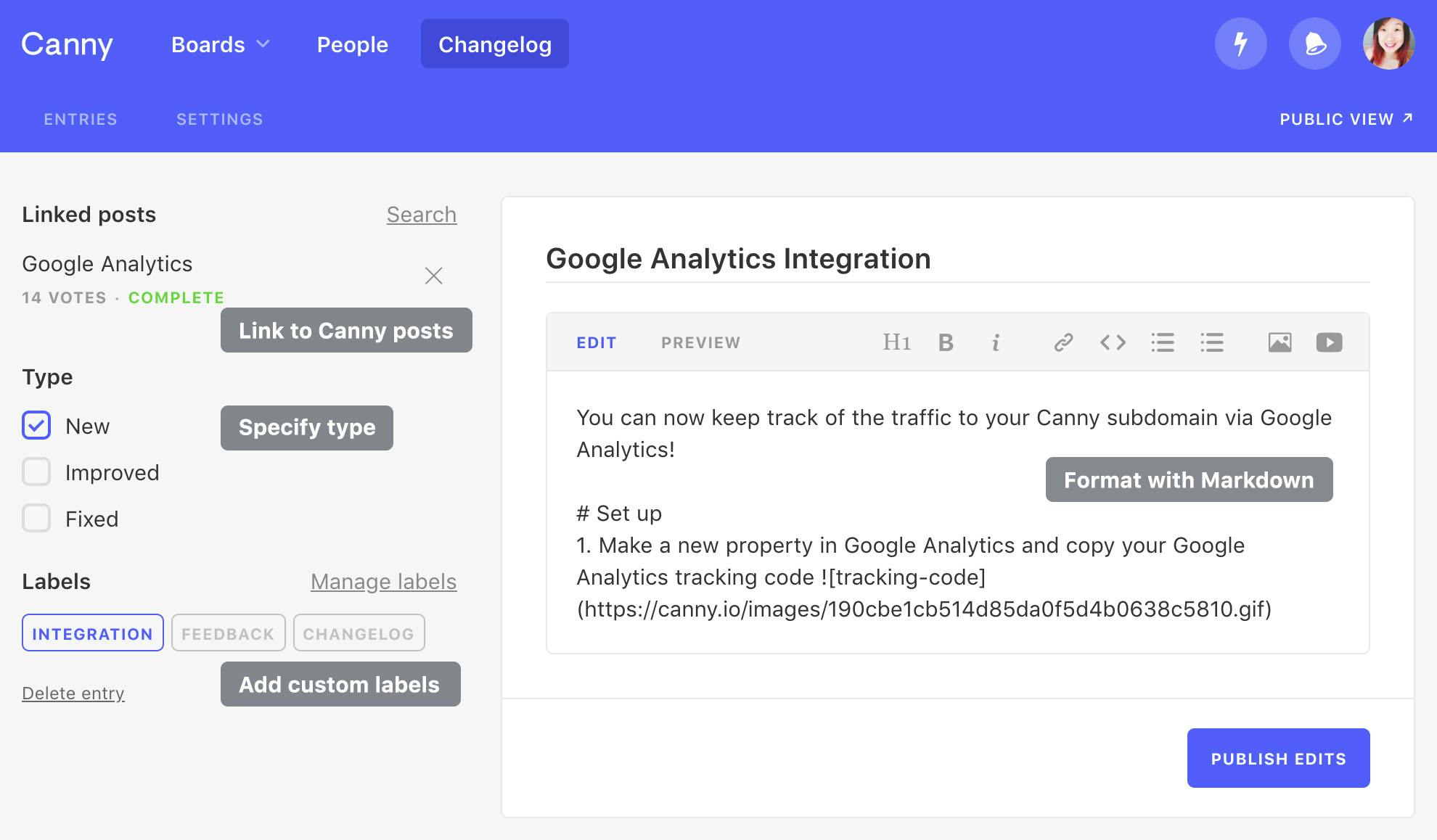This screenshot has height=840, width=1437.
Task: Deselect the INTEGRATION label
Action: pyautogui.click(x=93, y=633)
